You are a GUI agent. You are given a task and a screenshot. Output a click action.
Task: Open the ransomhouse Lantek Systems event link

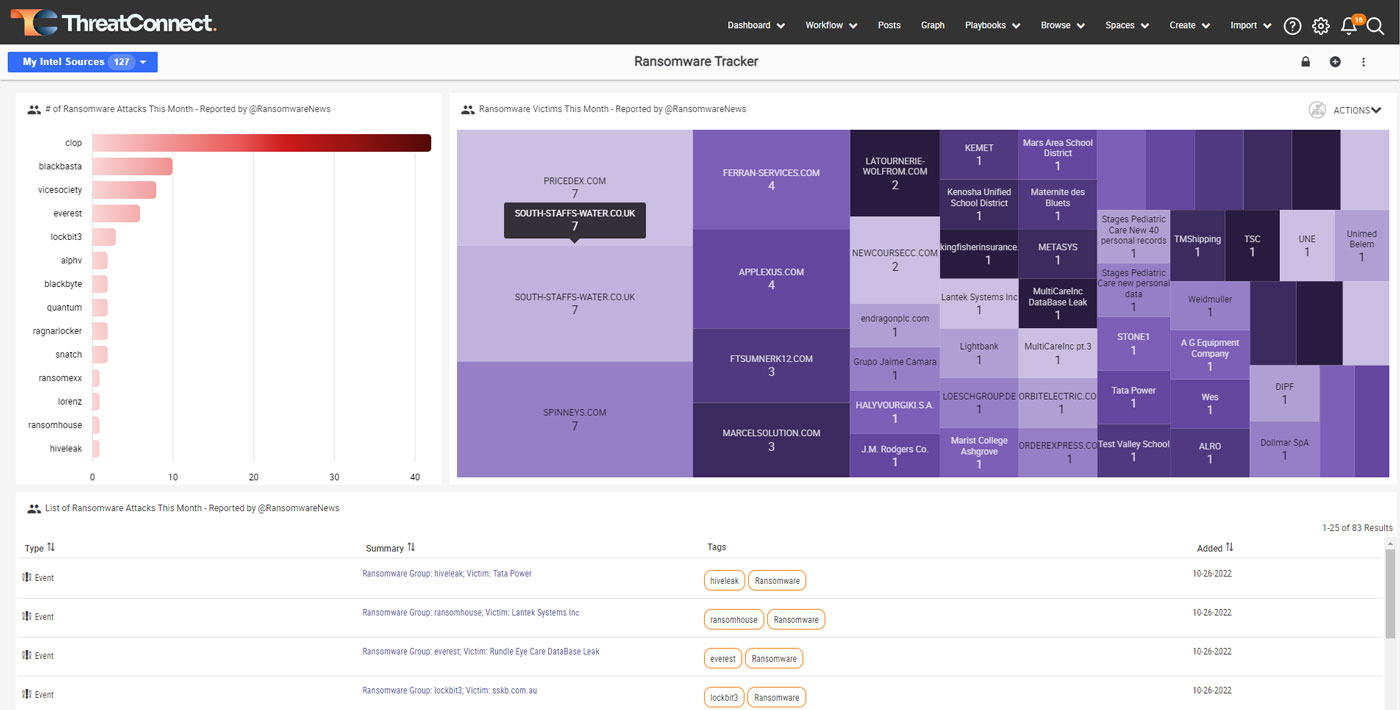(471, 613)
